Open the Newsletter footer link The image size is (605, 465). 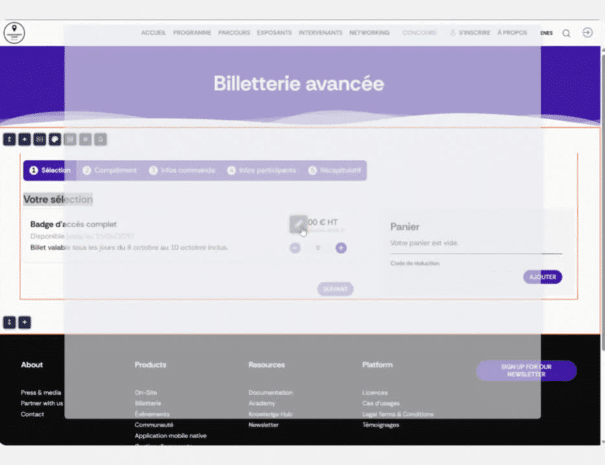click(x=263, y=425)
